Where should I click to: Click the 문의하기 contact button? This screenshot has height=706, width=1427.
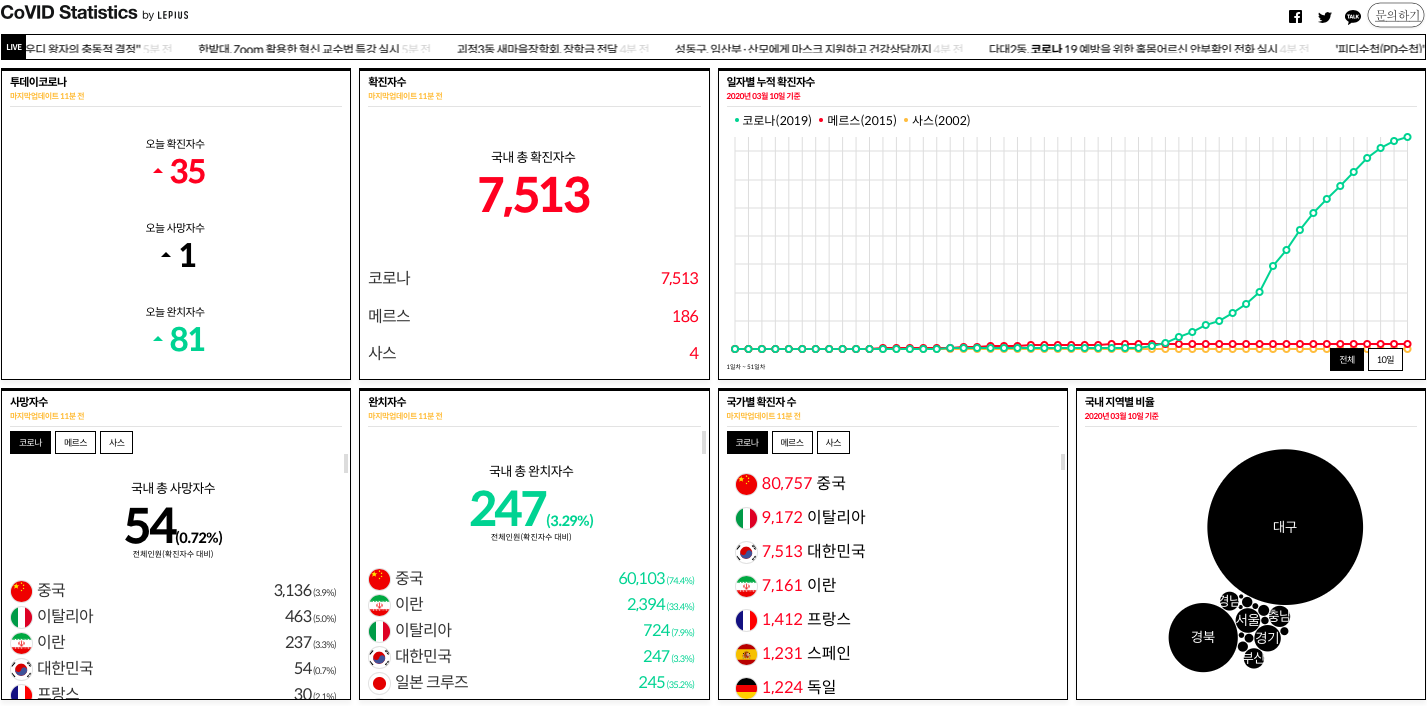click(x=1396, y=15)
